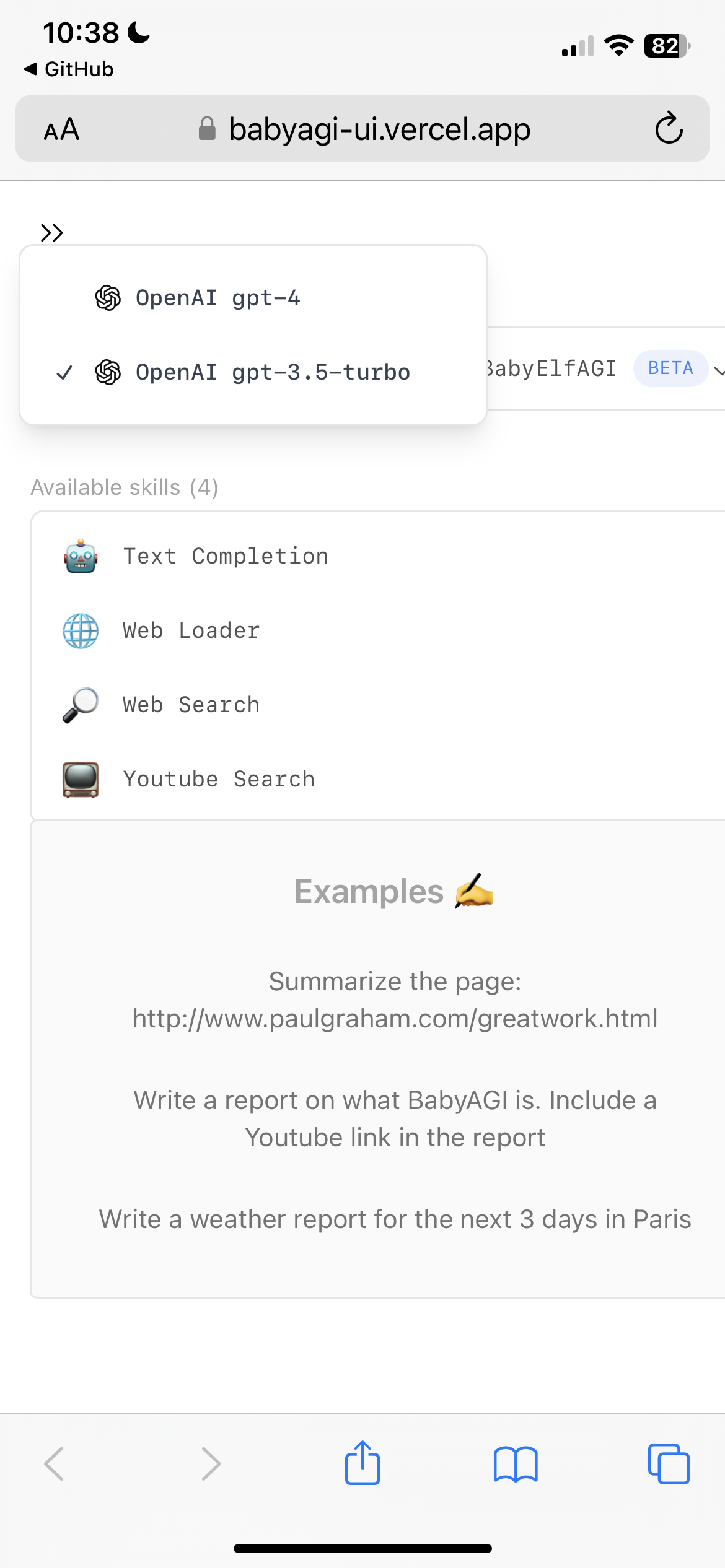This screenshot has height=1568, width=725.
Task: Select the Web Search magnifier skill
Action: [79, 704]
